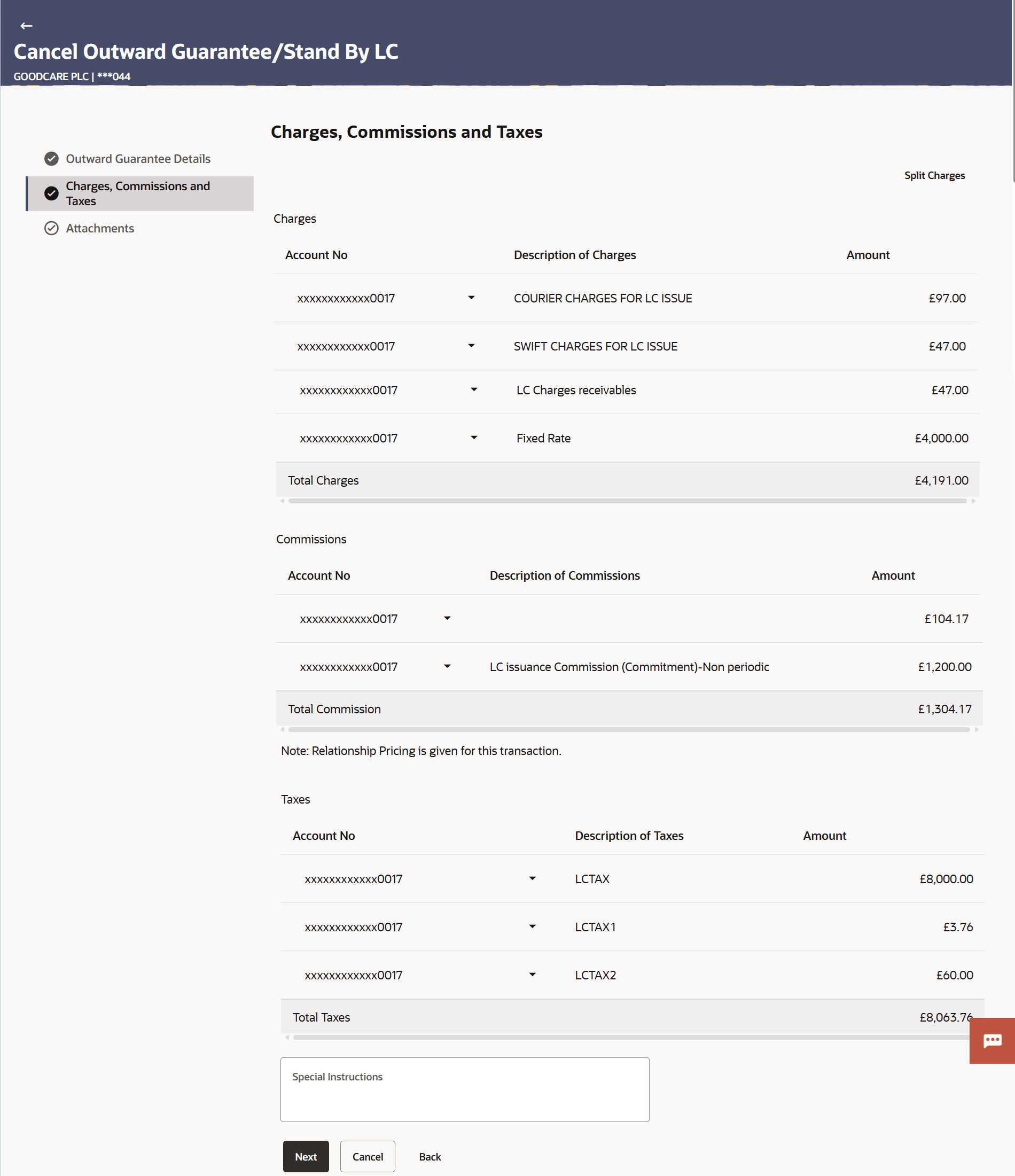This screenshot has height=1176, width=1015.
Task: Expand the account selector on the LCTAX row
Action: 532,878
